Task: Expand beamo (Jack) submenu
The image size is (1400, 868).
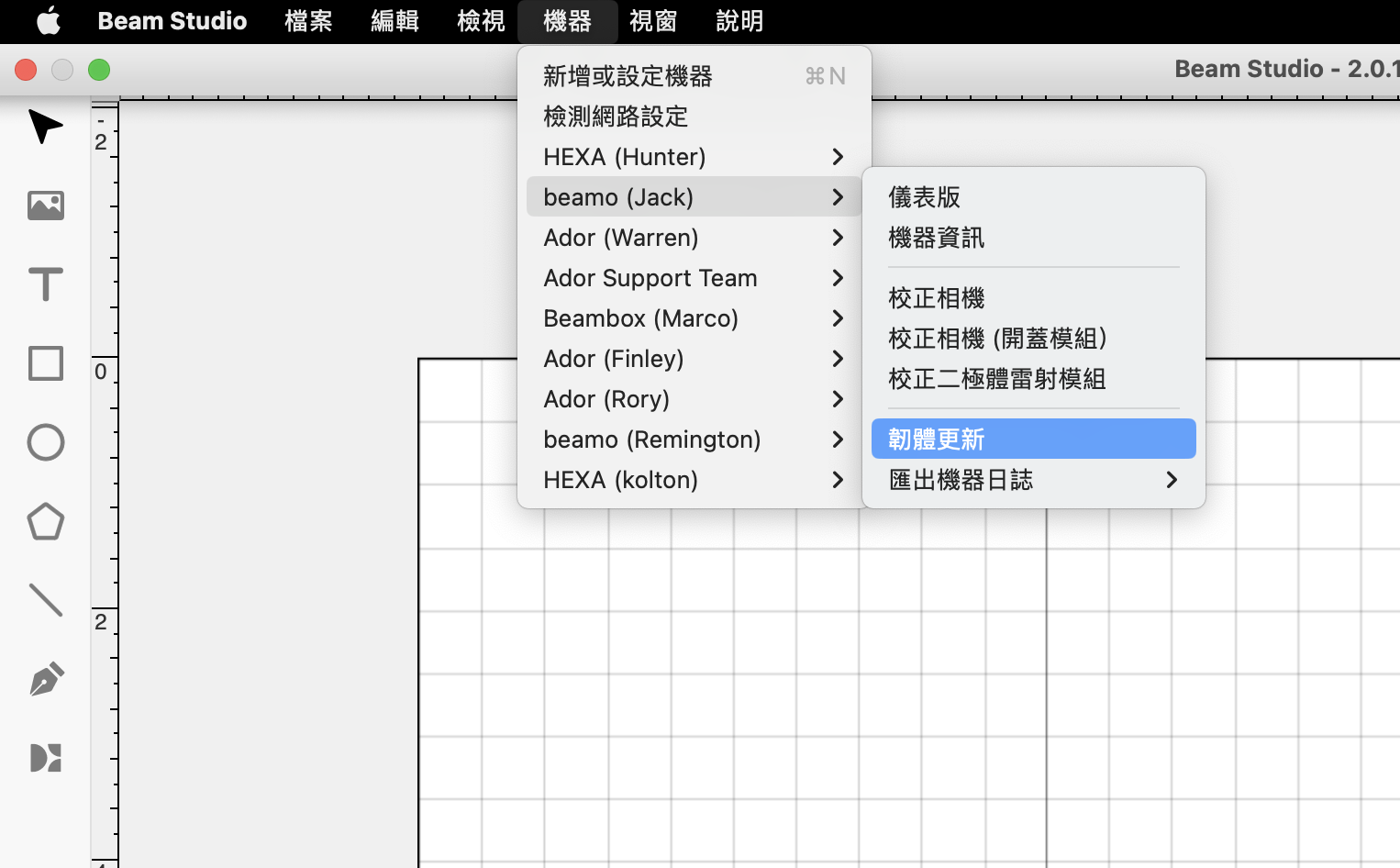Action: click(694, 196)
